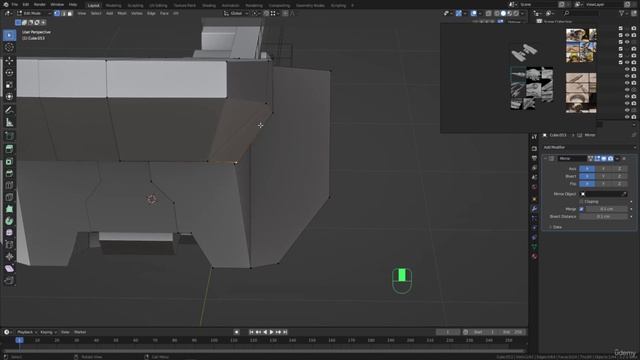
Task: Select the Smooth vertices tool
Action: 9,233
